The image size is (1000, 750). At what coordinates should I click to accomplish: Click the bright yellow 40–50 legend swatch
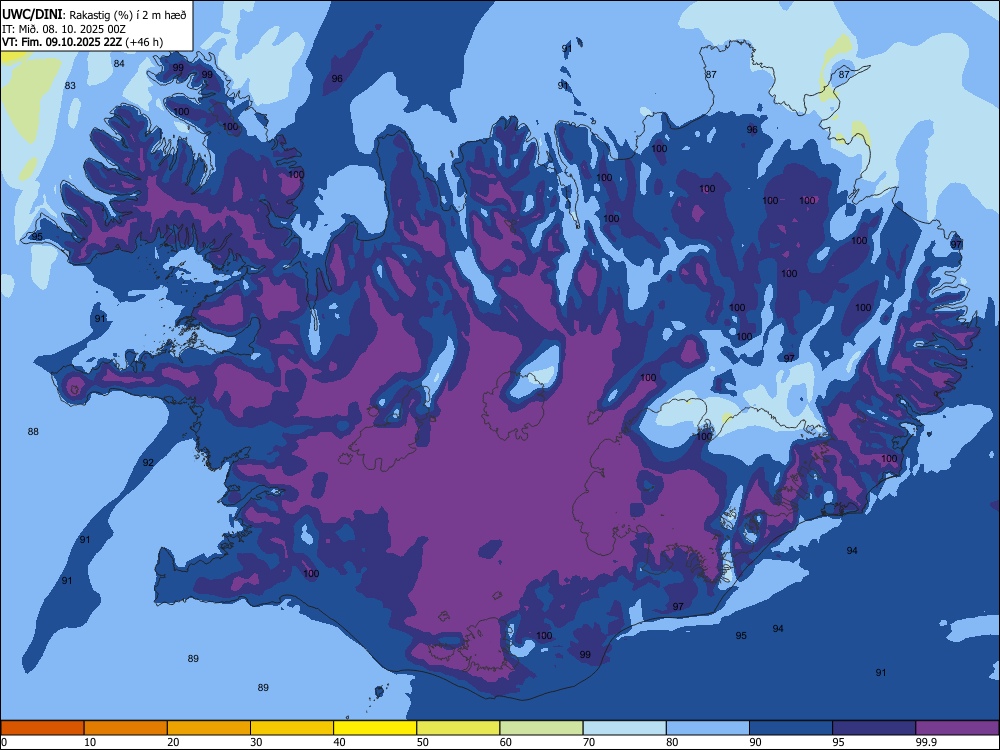coord(375,728)
